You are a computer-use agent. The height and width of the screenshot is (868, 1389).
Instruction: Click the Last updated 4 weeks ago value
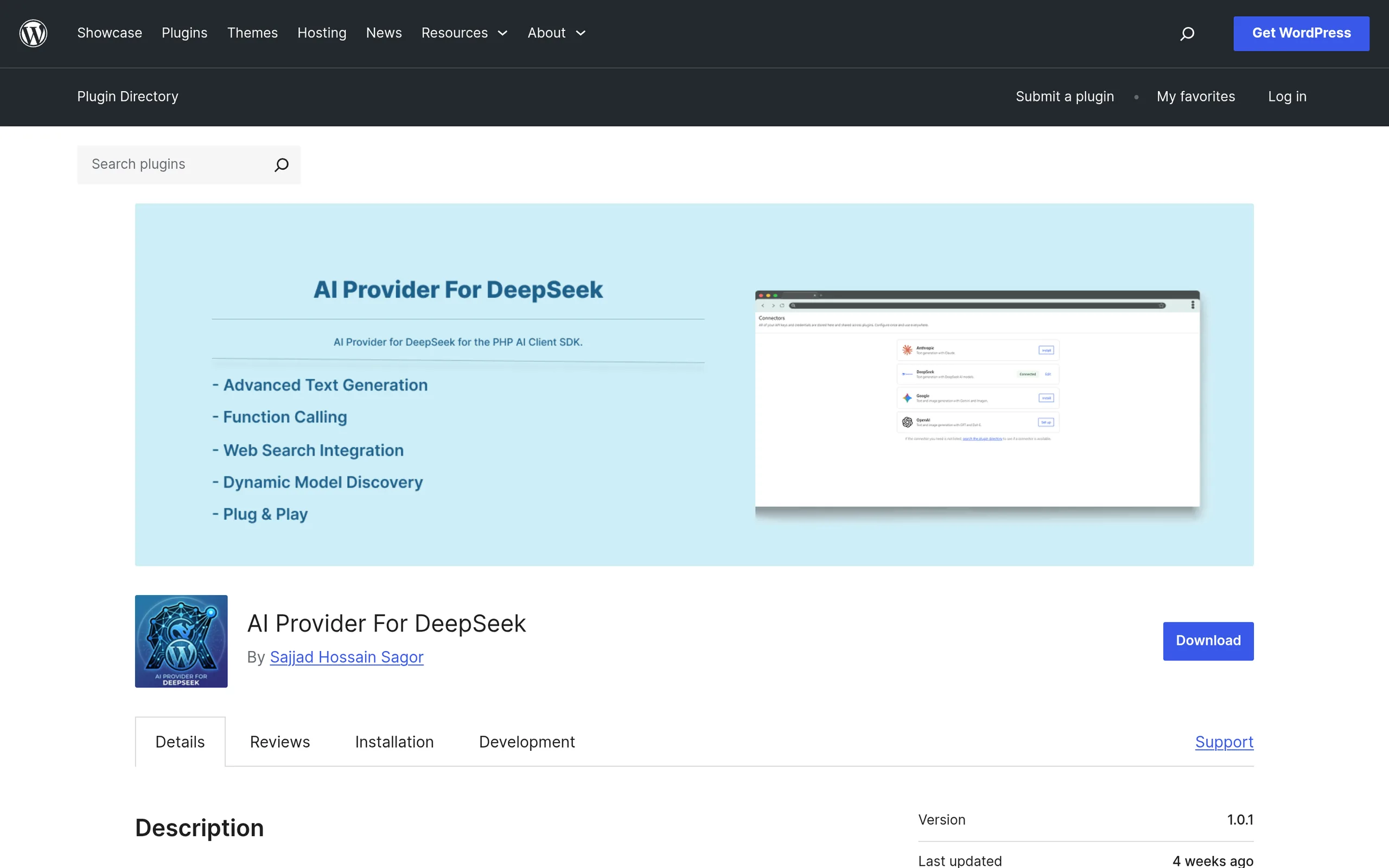click(x=1213, y=860)
